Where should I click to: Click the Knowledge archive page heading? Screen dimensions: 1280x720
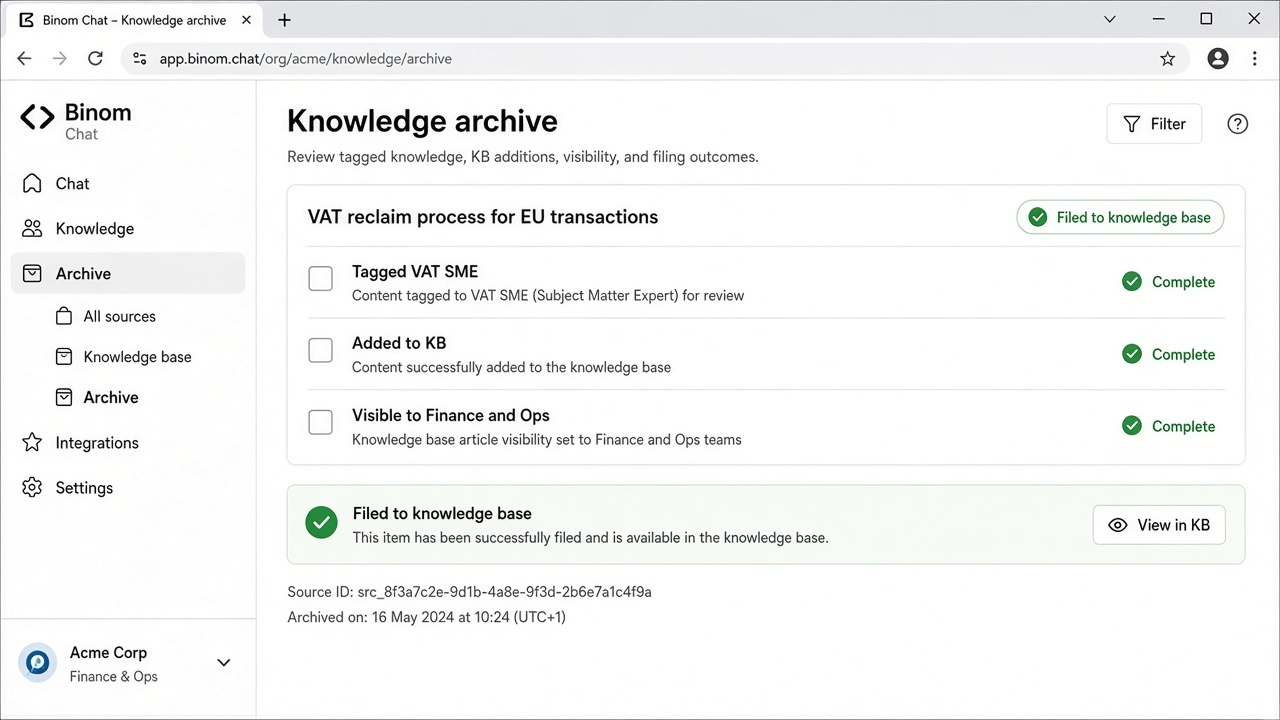[422, 122]
